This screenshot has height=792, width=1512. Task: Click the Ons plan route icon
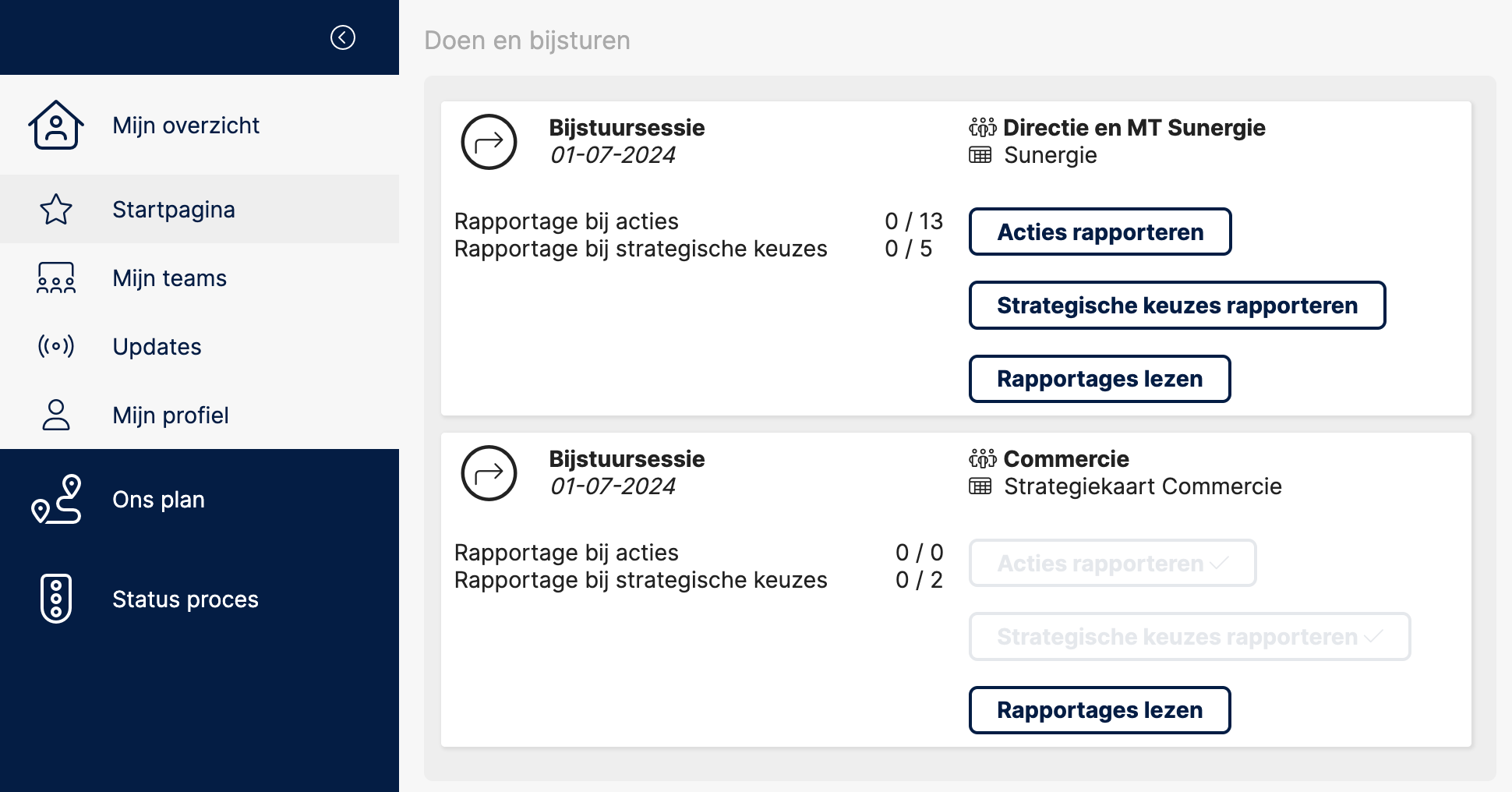(x=56, y=499)
